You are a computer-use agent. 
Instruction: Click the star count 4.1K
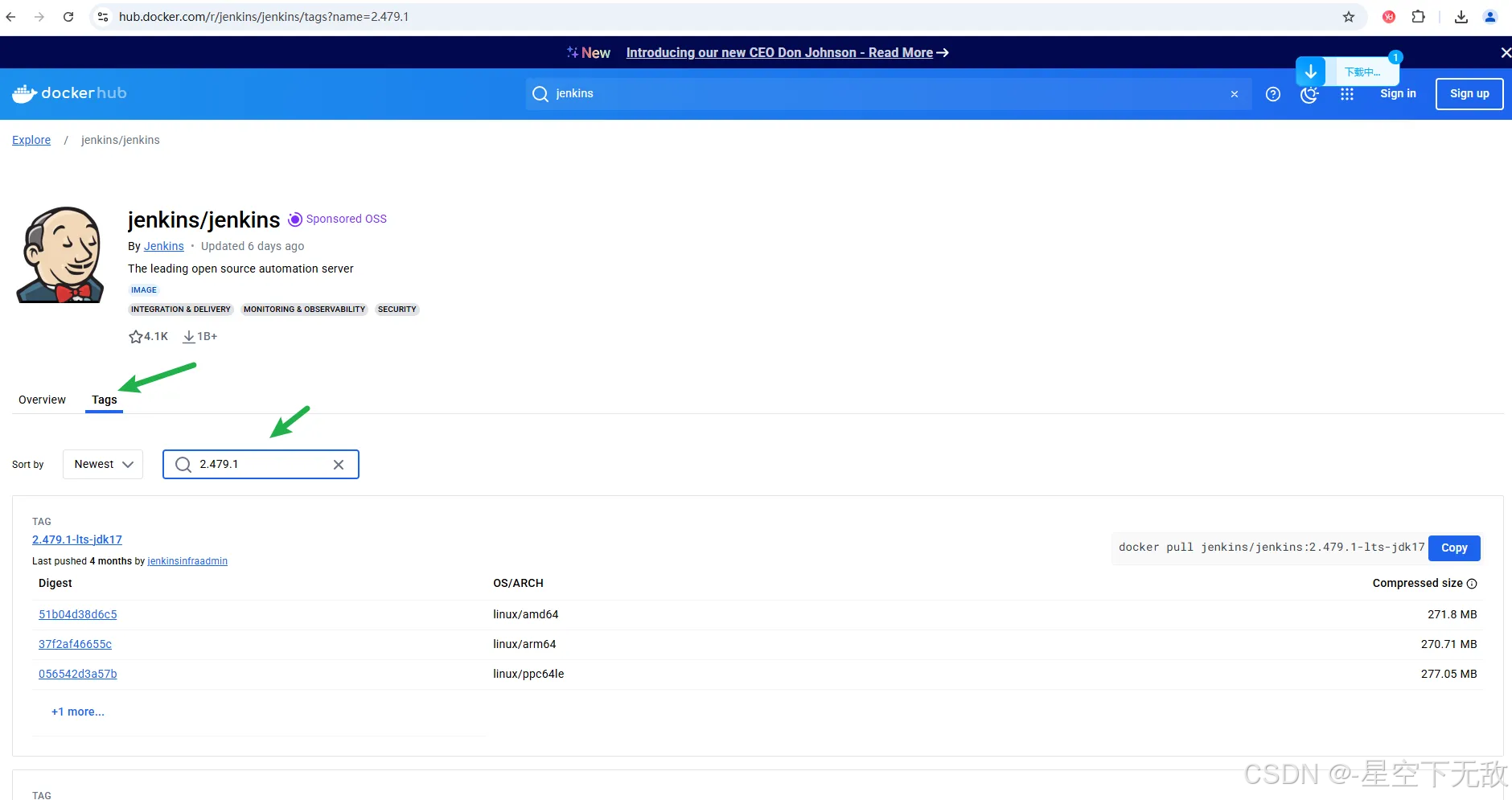(x=149, y=336)
